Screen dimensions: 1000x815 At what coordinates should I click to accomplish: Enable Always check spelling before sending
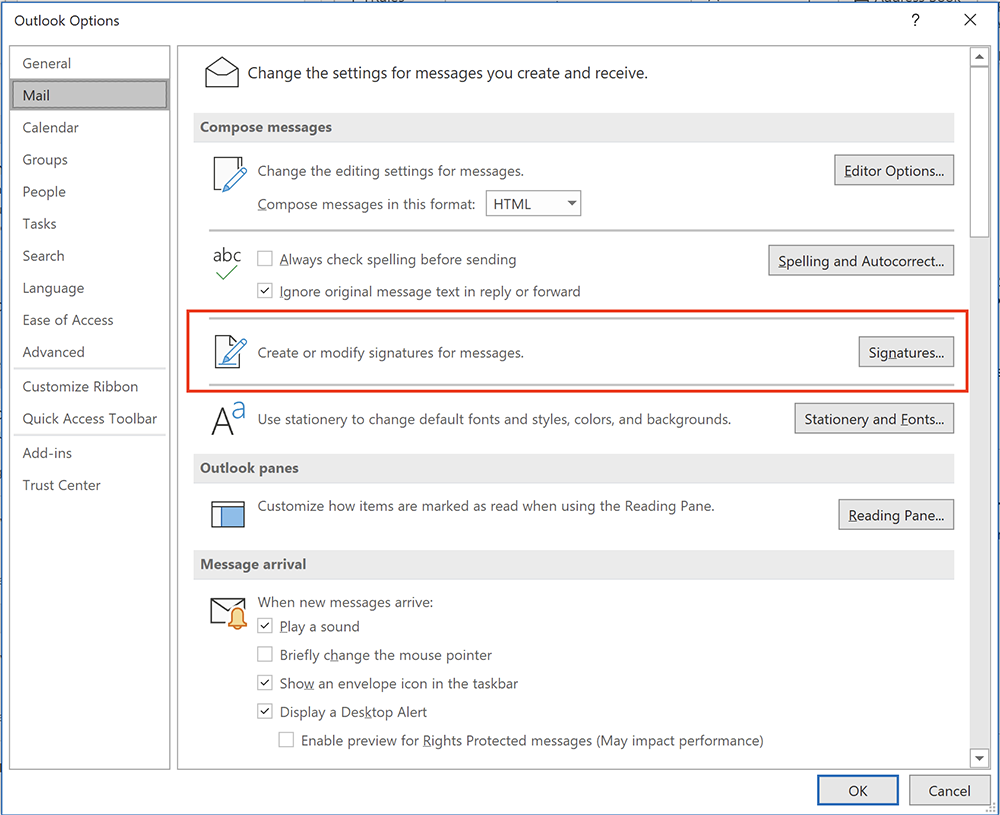coord(265,259)
